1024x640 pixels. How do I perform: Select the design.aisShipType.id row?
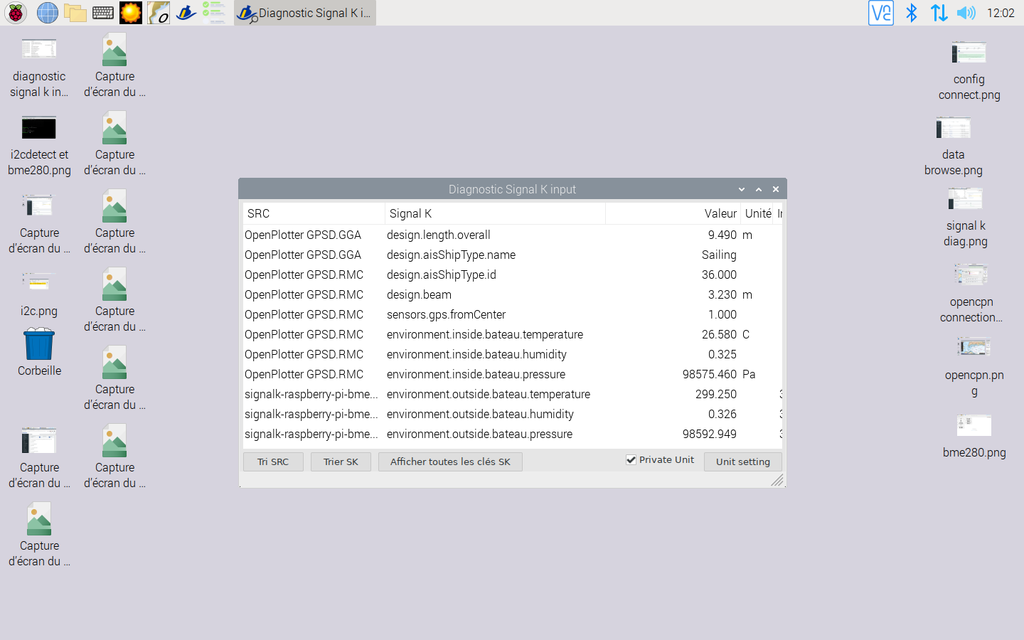point(512,275)
